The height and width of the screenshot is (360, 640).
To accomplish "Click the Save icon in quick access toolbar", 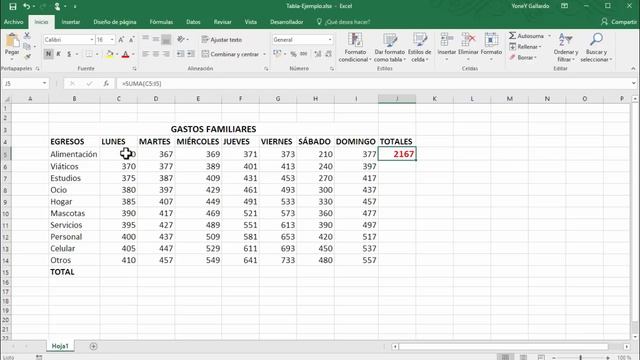I will [x=13, y=6].
